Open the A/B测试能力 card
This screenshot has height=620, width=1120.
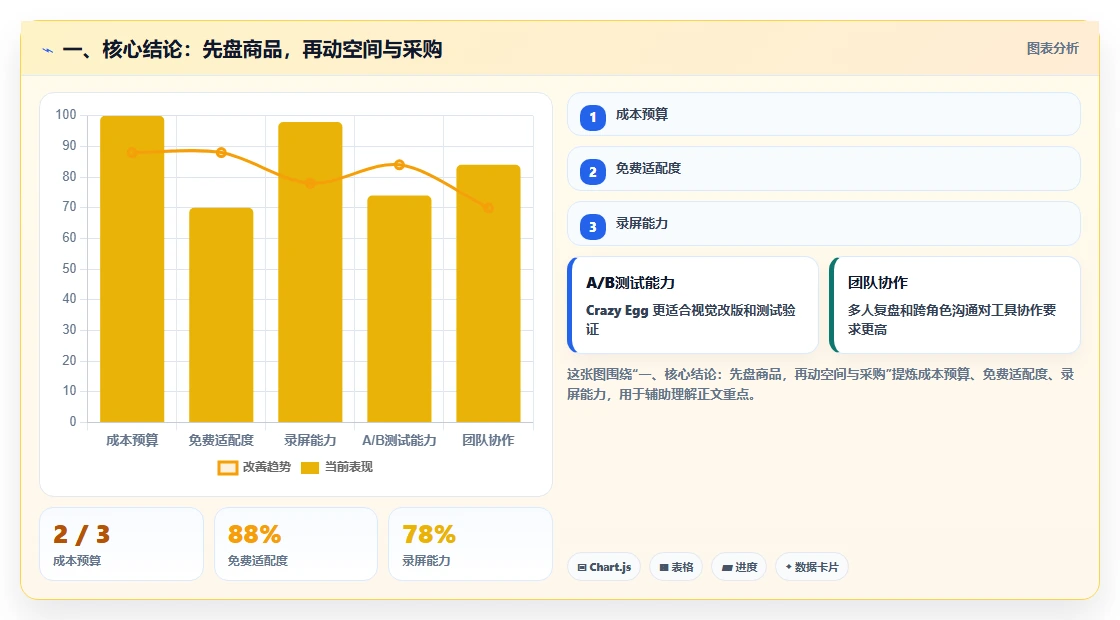[x=693, y=305]
